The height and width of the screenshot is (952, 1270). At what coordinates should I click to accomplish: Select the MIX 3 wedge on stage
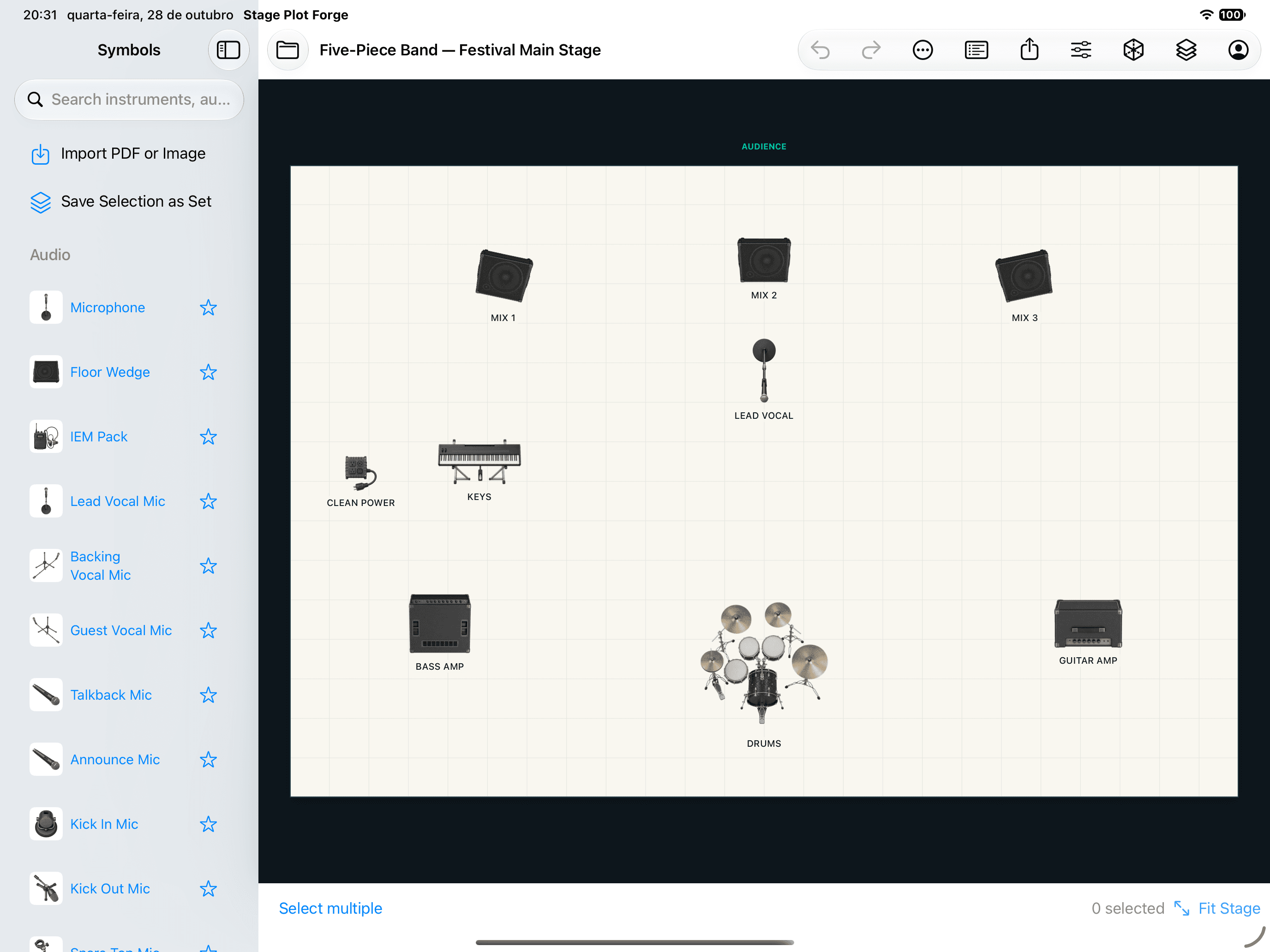[1024, 276]
